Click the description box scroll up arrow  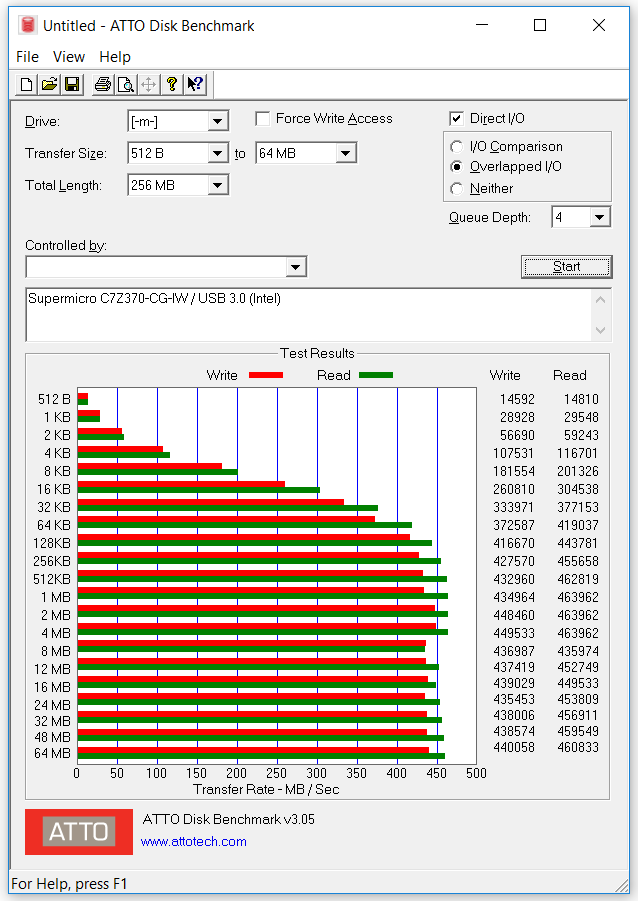[601, 300]
